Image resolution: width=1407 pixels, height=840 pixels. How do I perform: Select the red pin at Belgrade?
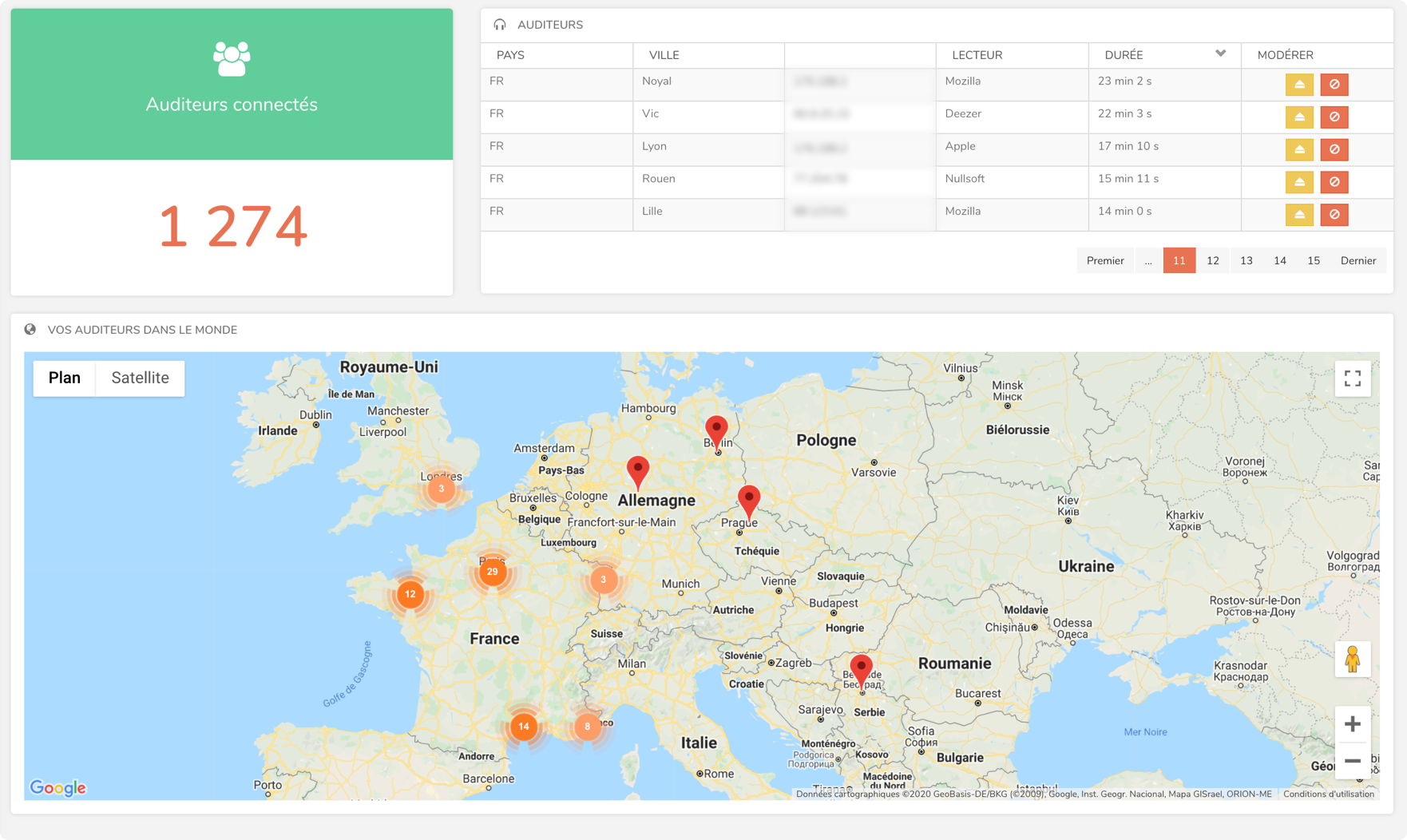coord(861,671)
